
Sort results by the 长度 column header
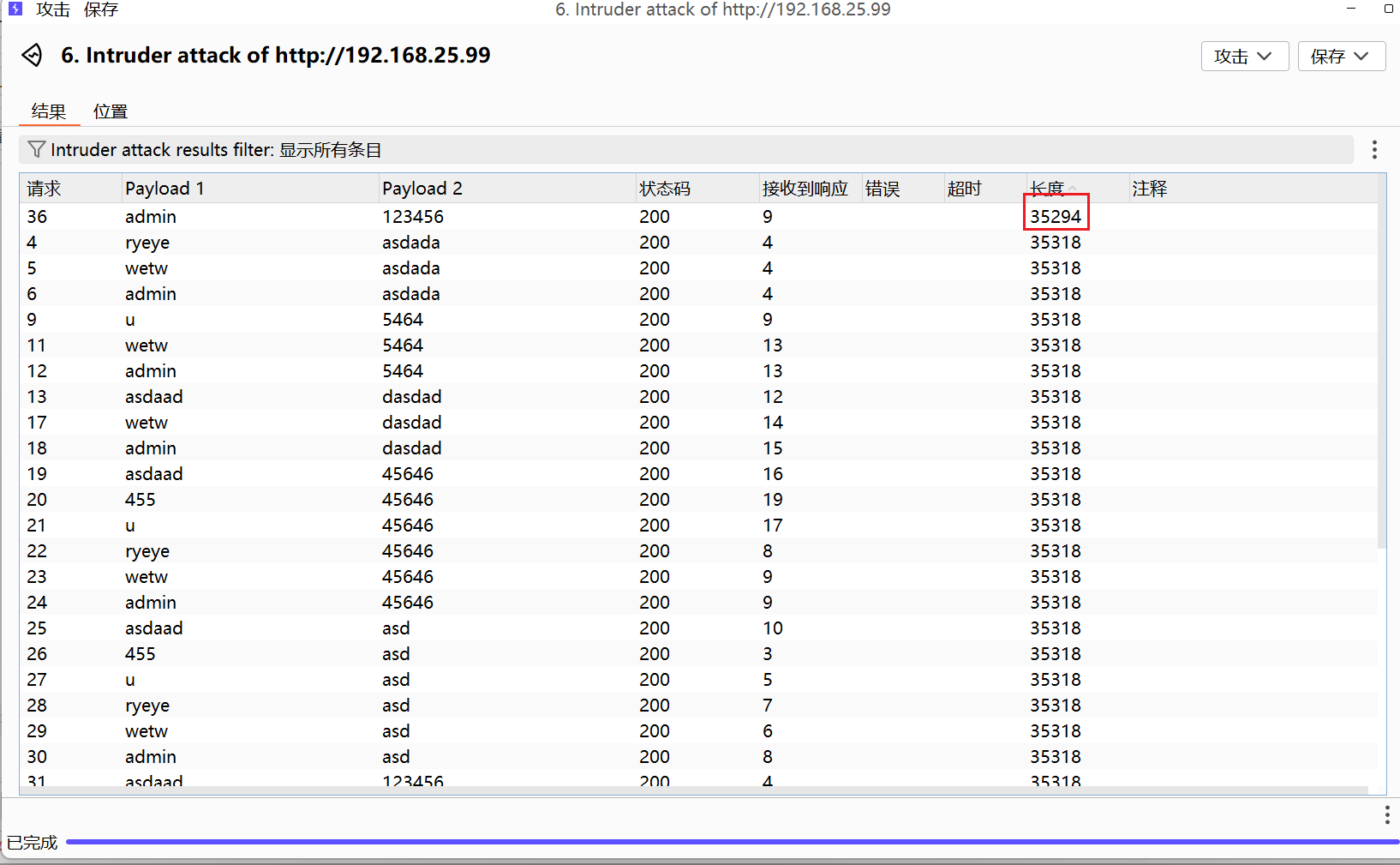pyautogui.click(x=1047, y=189)
